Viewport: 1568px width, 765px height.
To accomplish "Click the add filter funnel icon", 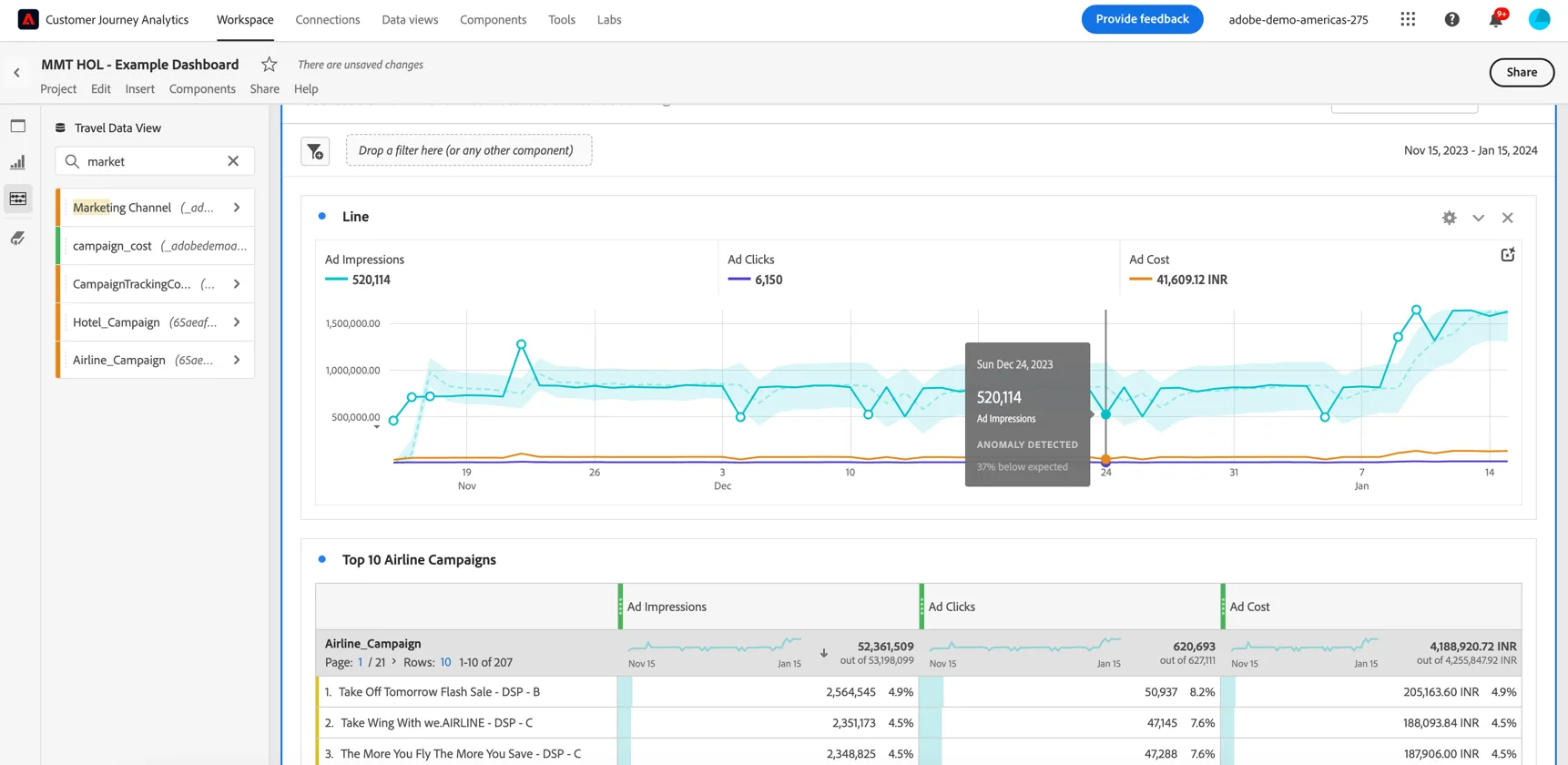I will coord(315,151).
